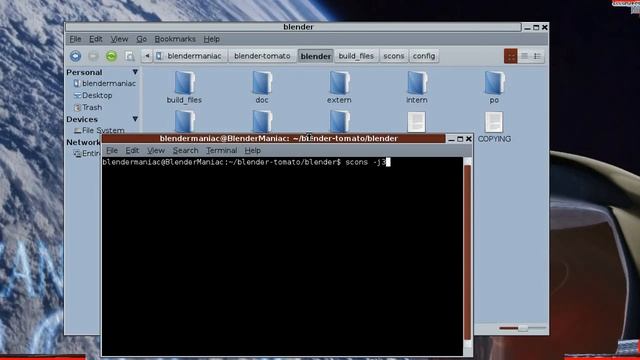
Task: Open file manager File menu
Action: [x=75, y=39]
